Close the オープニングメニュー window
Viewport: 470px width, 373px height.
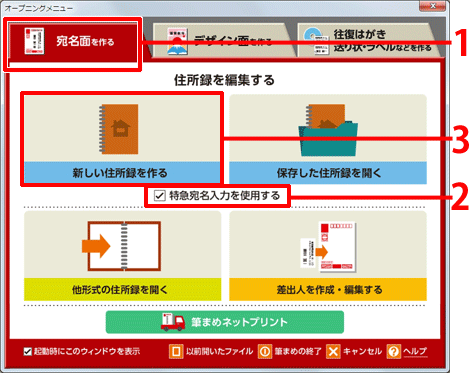coord(432,6)
